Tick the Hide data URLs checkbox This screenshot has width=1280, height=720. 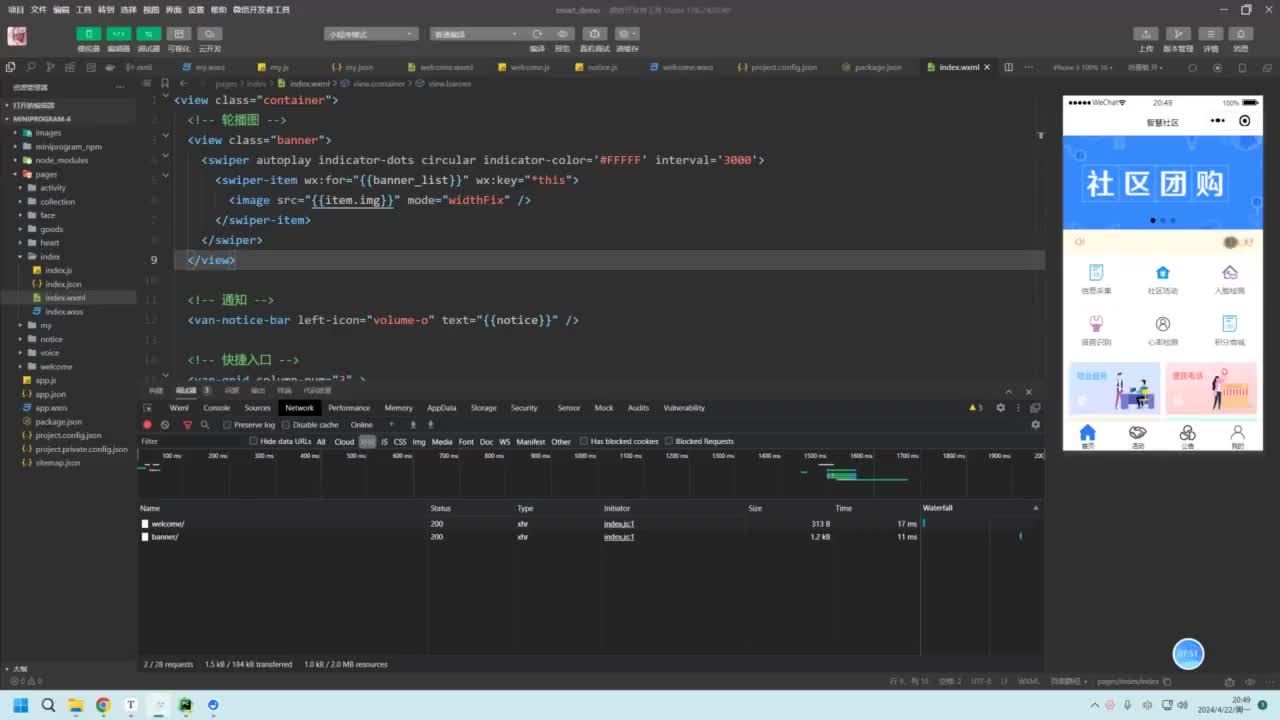[254, 441]
